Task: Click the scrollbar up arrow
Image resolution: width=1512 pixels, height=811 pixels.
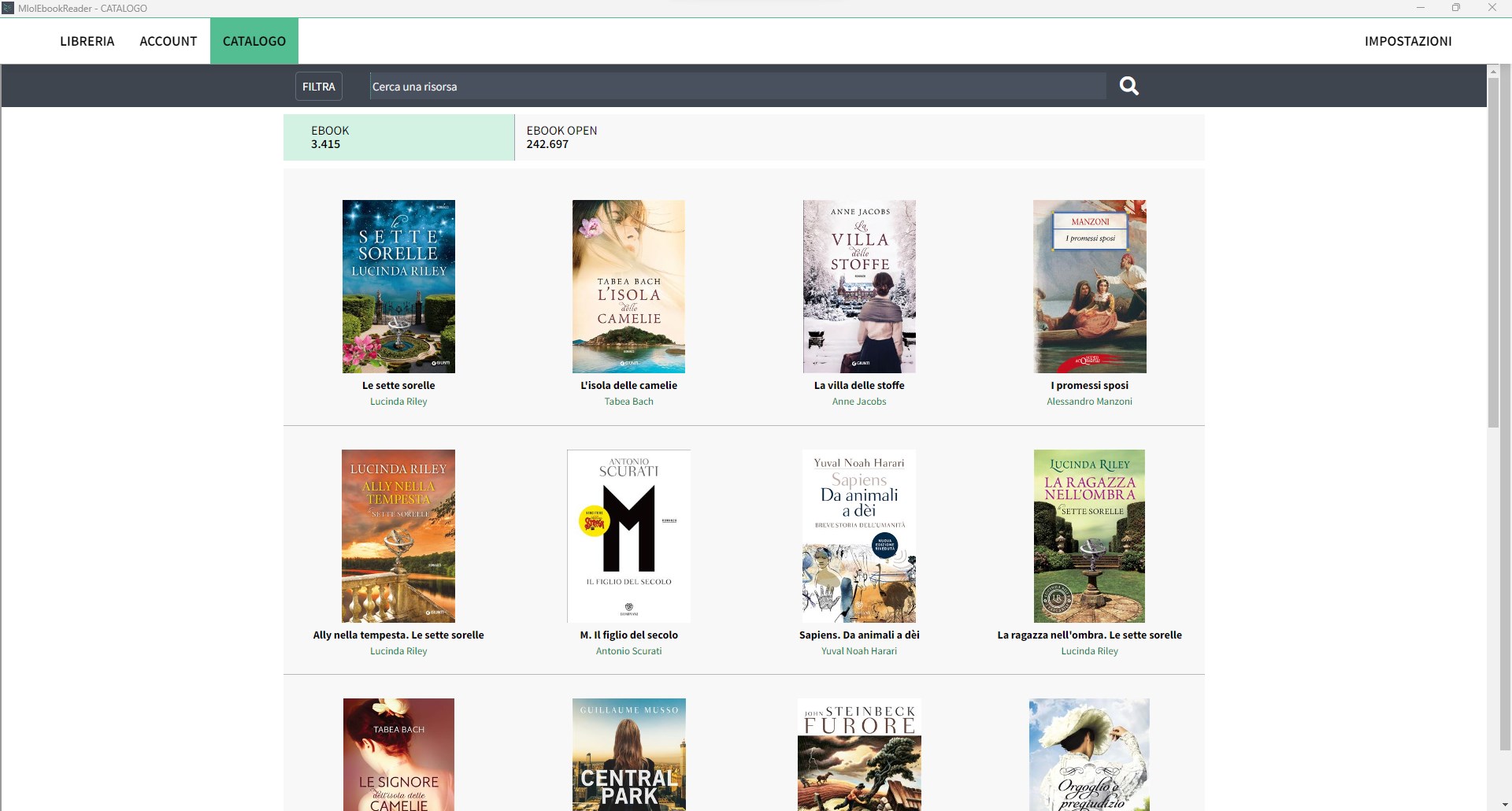Action: point(1493,71)
